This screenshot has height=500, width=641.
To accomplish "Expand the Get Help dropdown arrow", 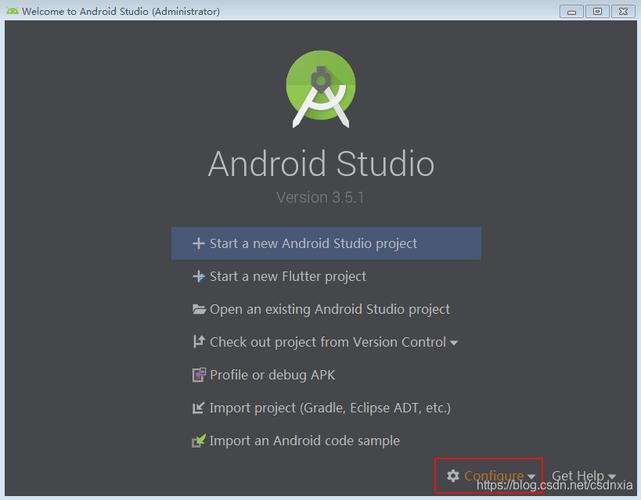I will pyautogui.click(x=612, y=477).
